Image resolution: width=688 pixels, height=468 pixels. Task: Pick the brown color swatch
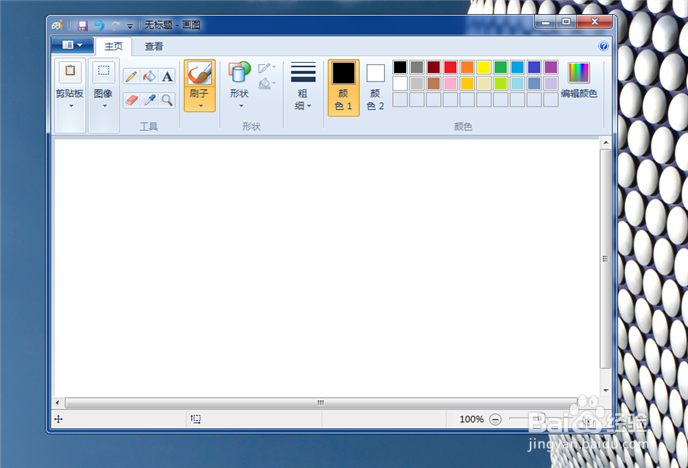click(x=434, y=83)
